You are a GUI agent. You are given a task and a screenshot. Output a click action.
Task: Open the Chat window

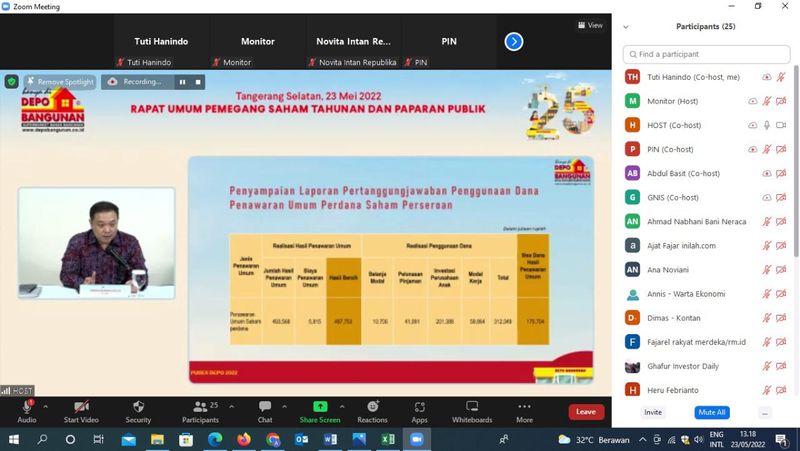click(x=265, y=411)
